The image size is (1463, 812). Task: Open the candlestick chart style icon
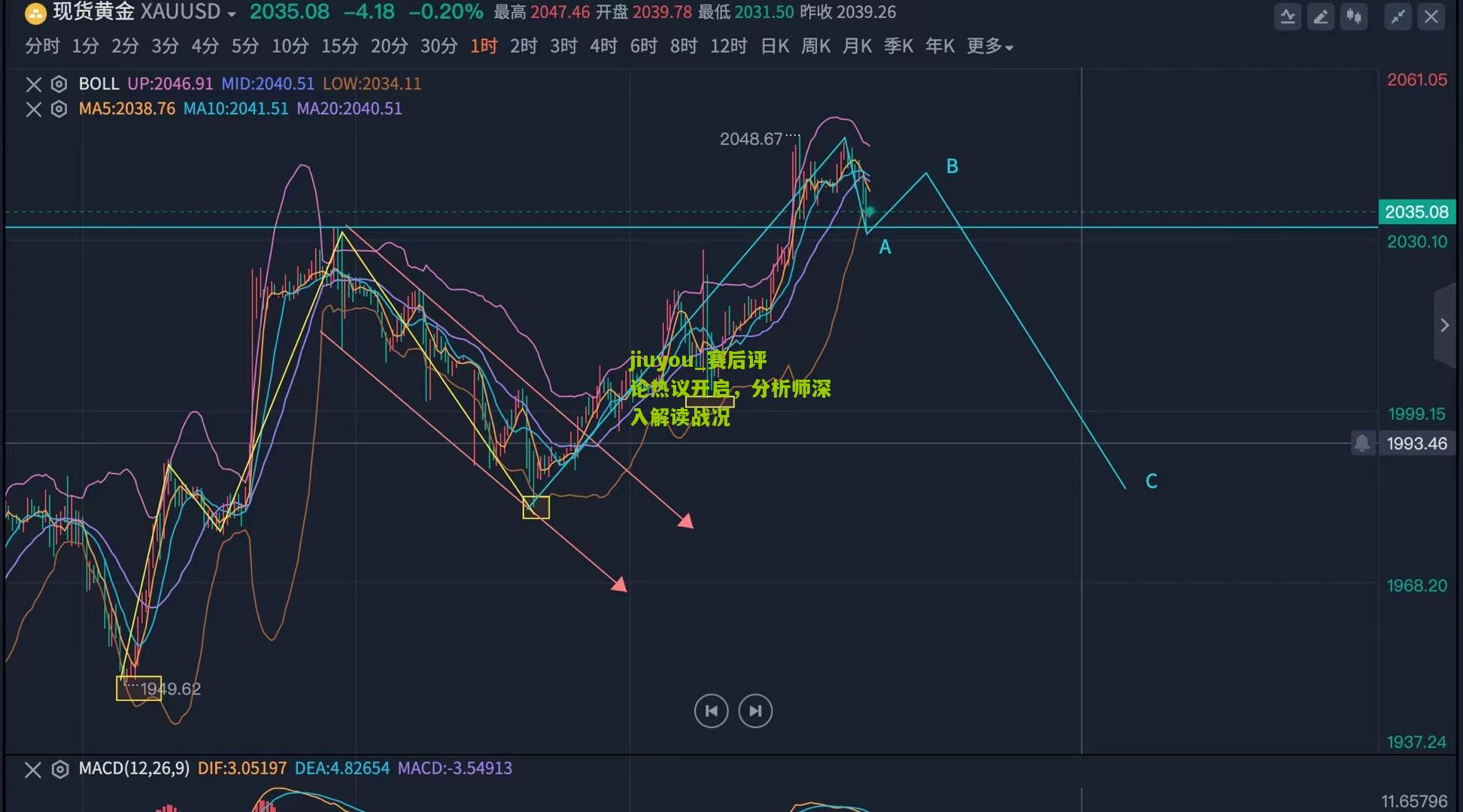click(x=1354, y=17)
